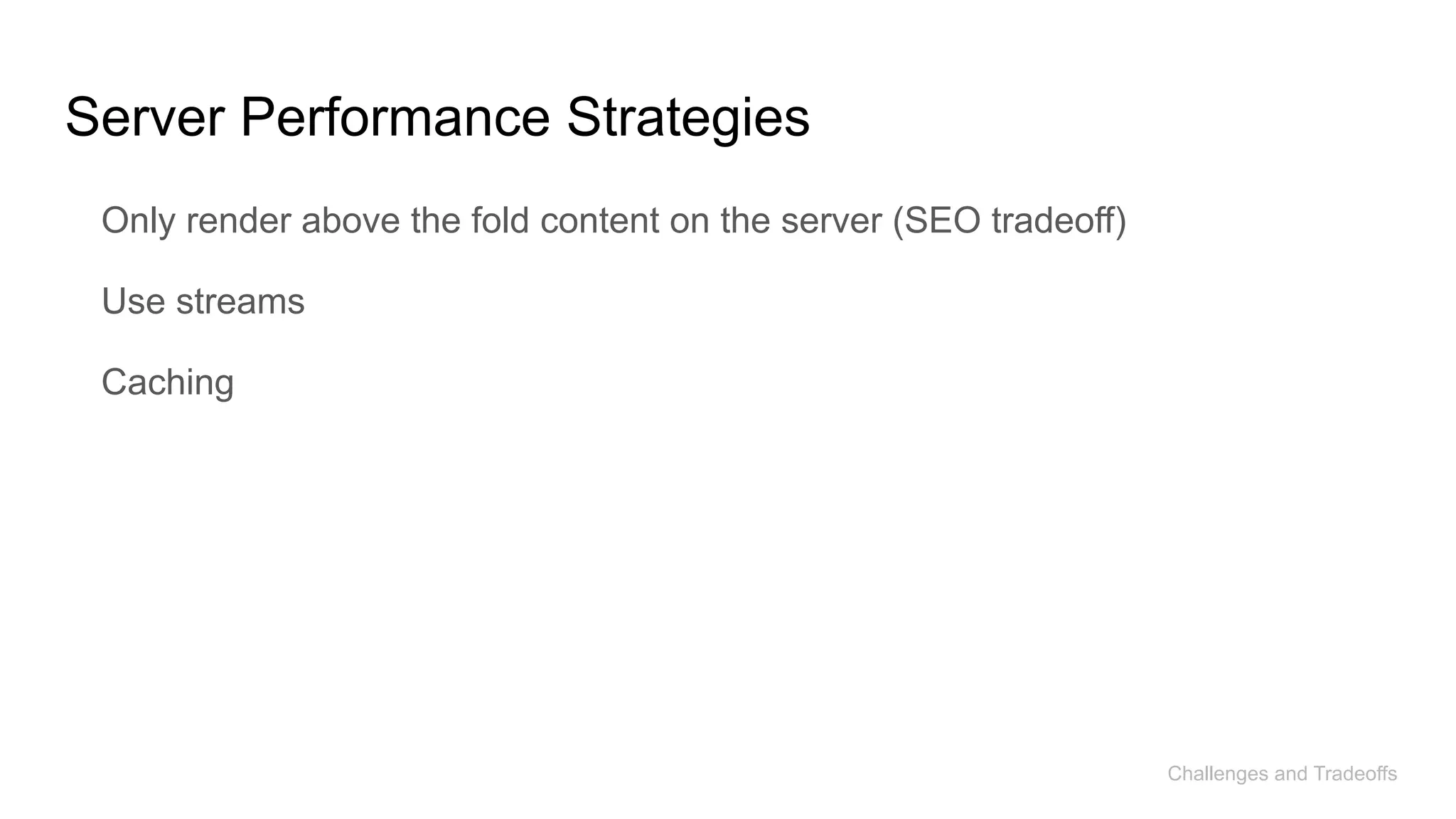This screenshot has height=819, width=1456.
Task: Click the word Challenges in the footer
Action: (x=1218, y=773)
